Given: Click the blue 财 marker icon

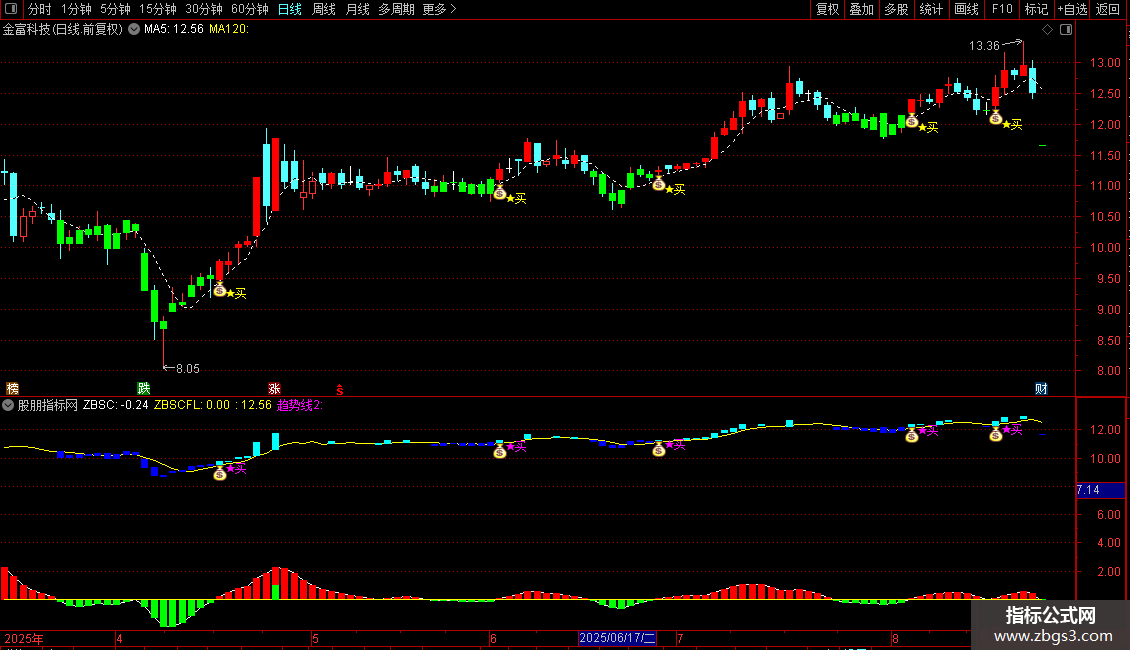Looking at the screenshot, I should (1041, 389).
